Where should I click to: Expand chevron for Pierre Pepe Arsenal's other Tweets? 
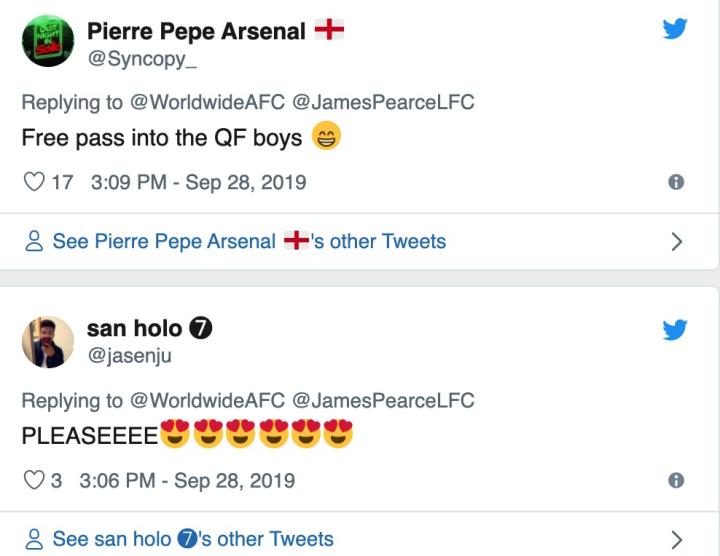click(676, 242)
